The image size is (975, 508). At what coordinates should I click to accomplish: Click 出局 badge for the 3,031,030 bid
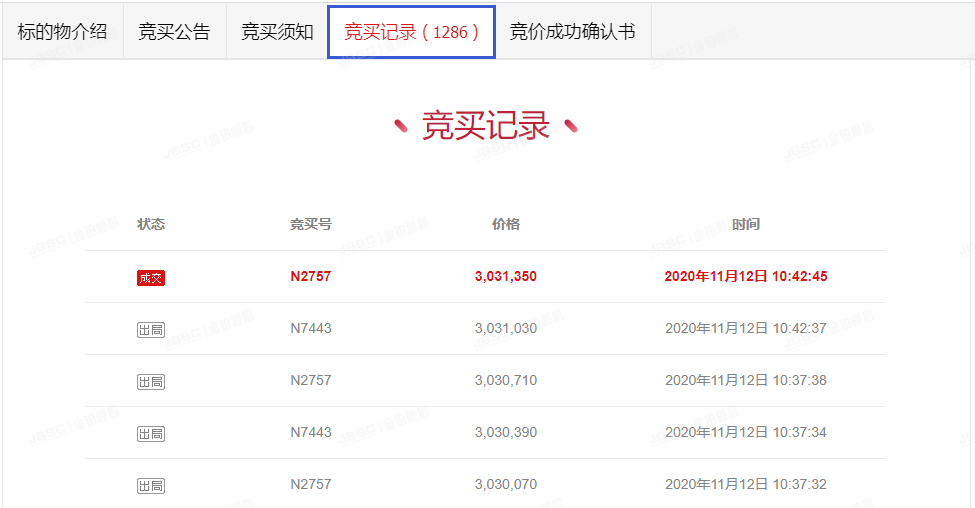click(x=150, y=329)
